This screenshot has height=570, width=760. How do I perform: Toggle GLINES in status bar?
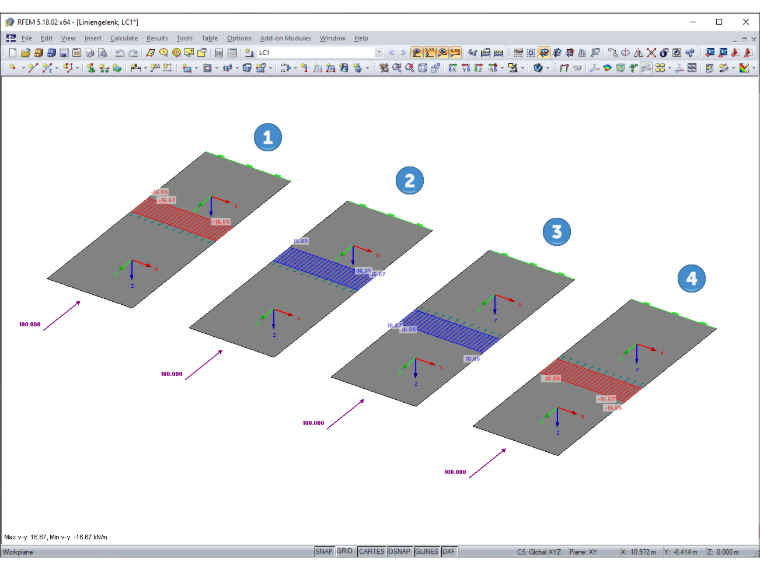click(427, 552)
